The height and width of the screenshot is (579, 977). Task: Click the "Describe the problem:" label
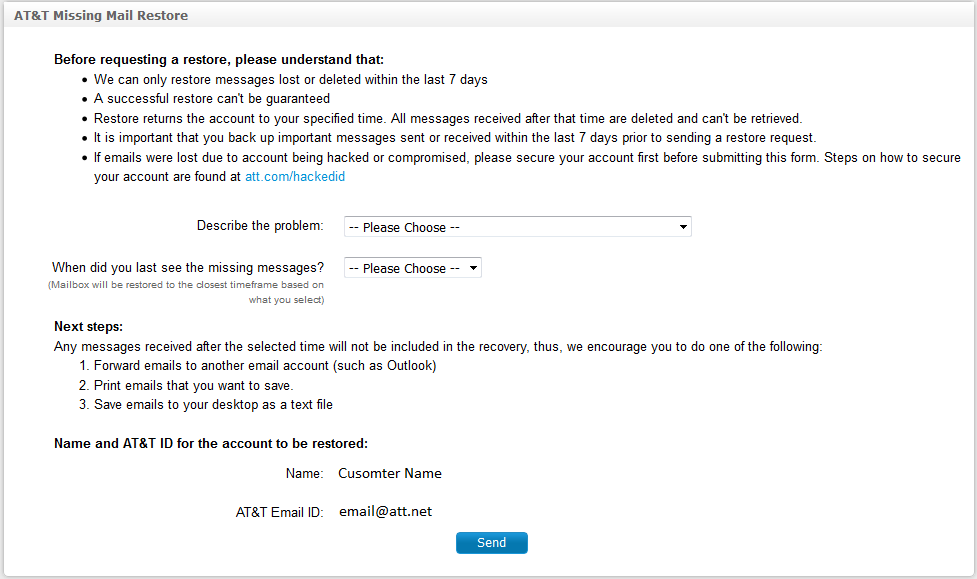tap(260, 226)
